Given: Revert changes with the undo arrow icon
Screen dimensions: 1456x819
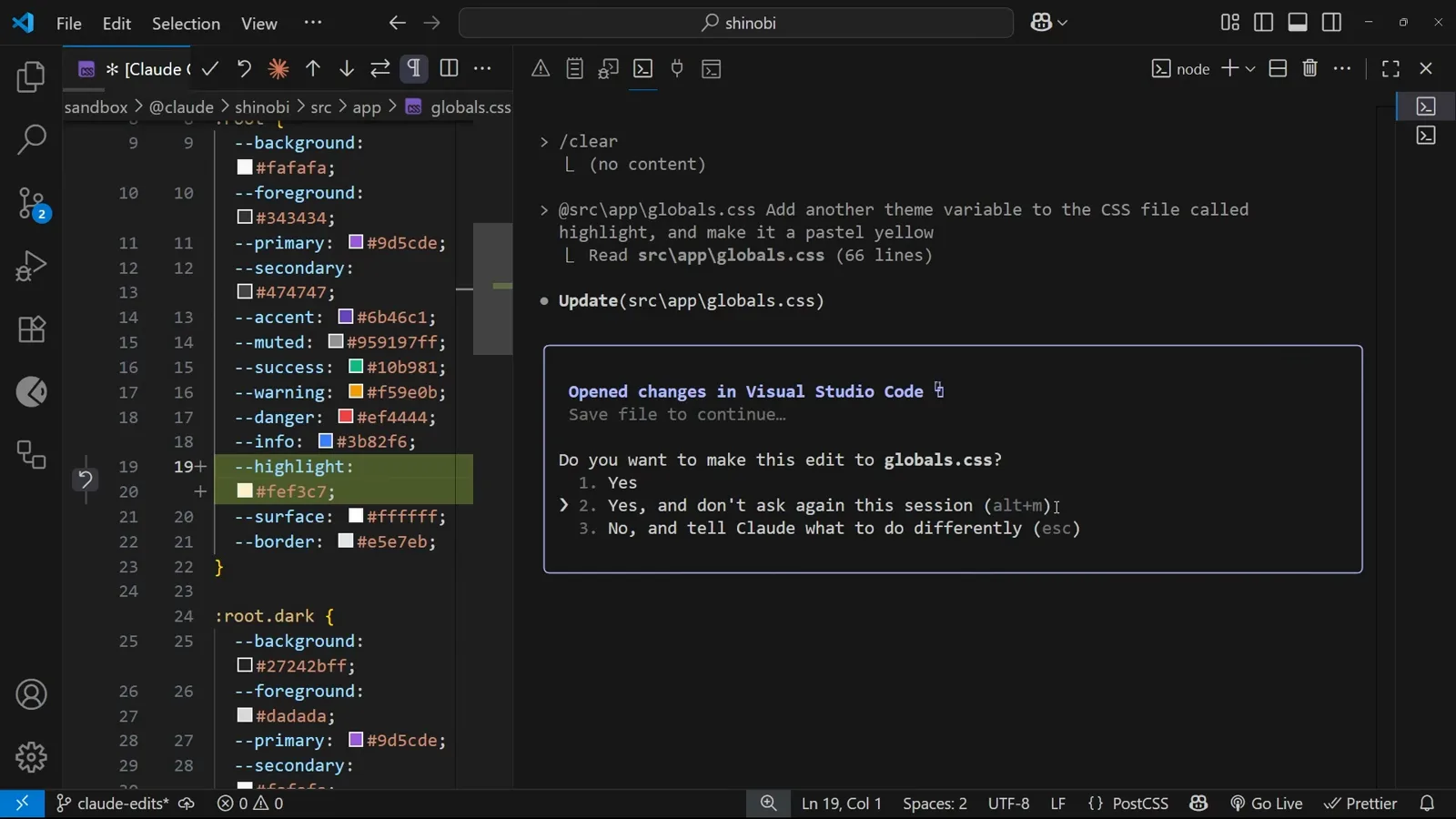Looking at the screenshot, I should coord(244,68).
